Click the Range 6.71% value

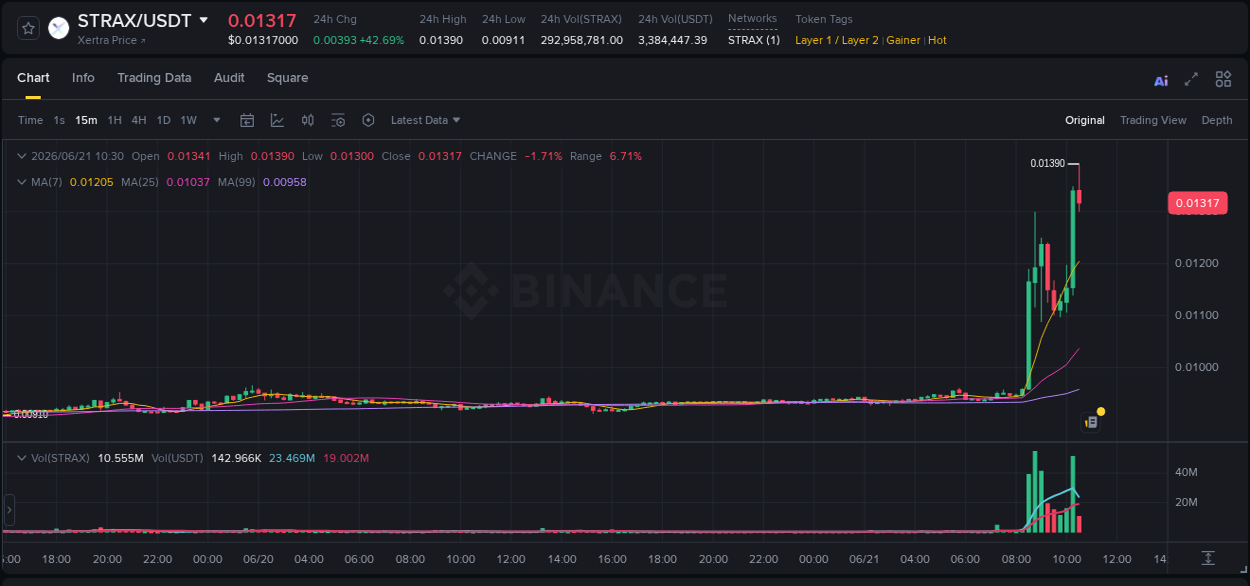pos(625,156)
